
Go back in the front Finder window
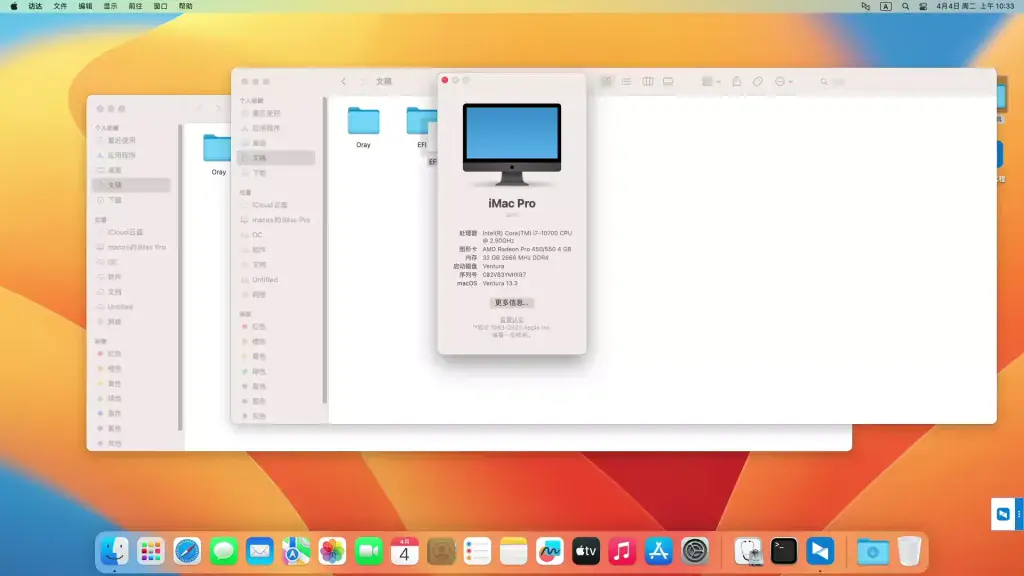[x=344, y=82]
